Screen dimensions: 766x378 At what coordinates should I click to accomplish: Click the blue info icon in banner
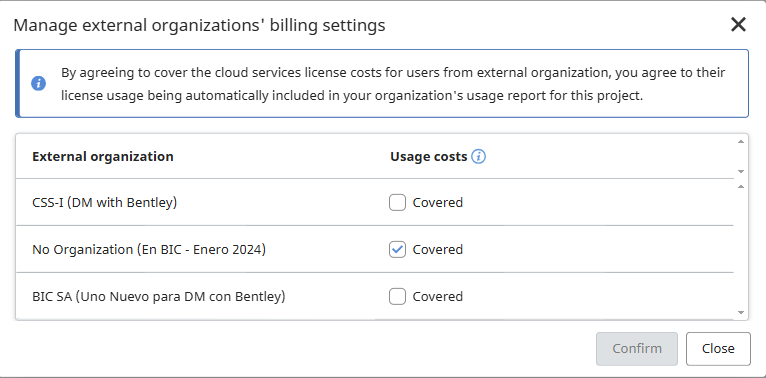click(39, 84)
